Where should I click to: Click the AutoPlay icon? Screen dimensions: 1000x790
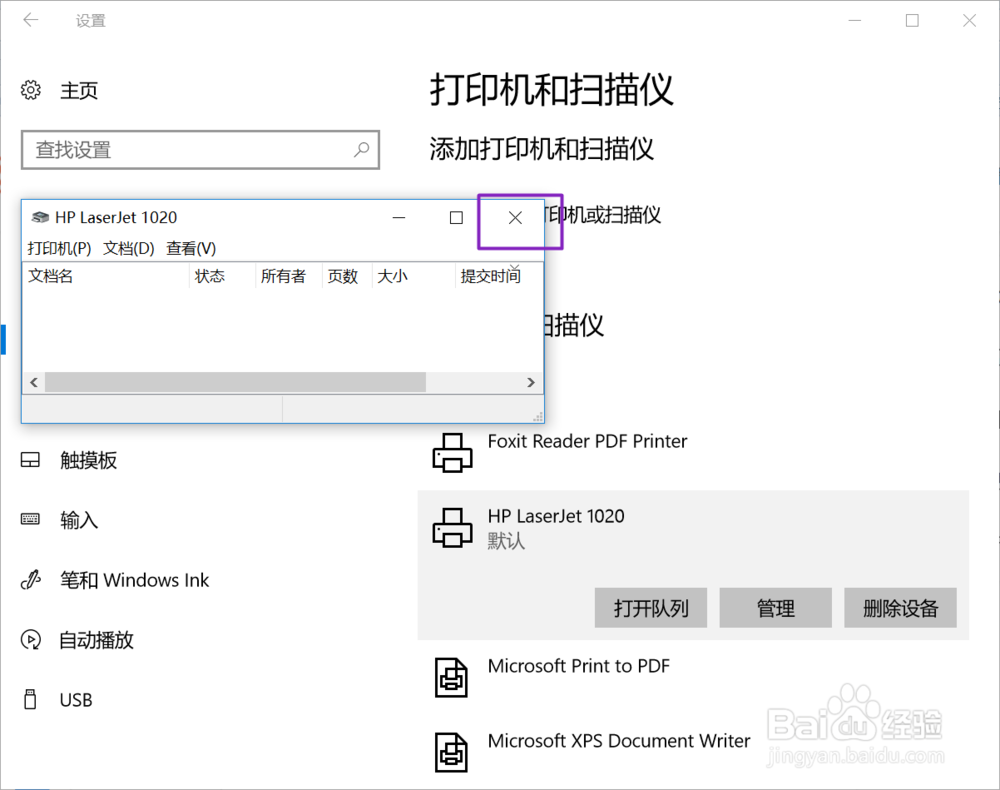point(31,640)
